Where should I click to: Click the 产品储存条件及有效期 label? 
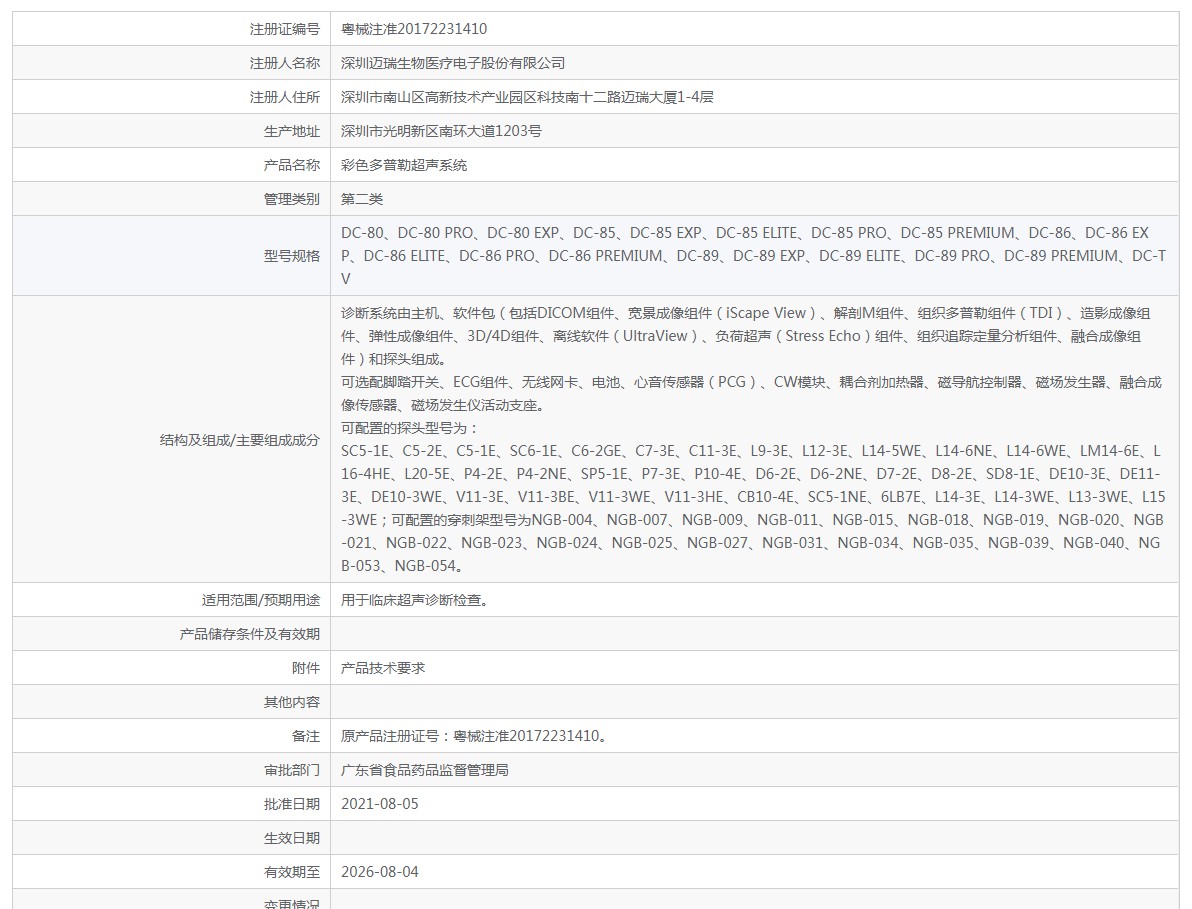coord(249,634)
